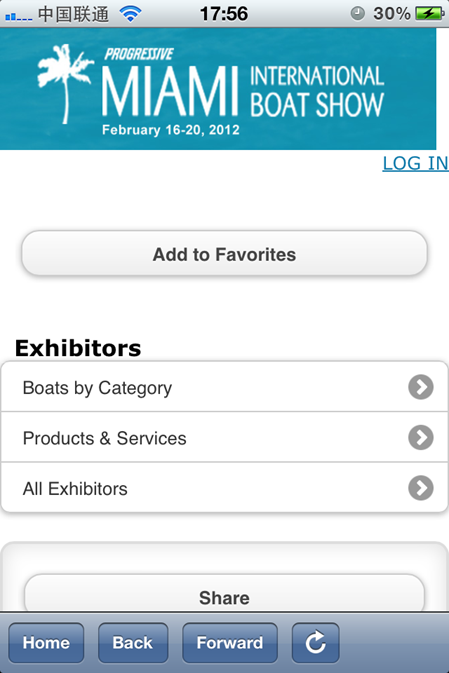
Task: Tap the chevron arrow beside Products & Services
Action: (x=421, y=437)
